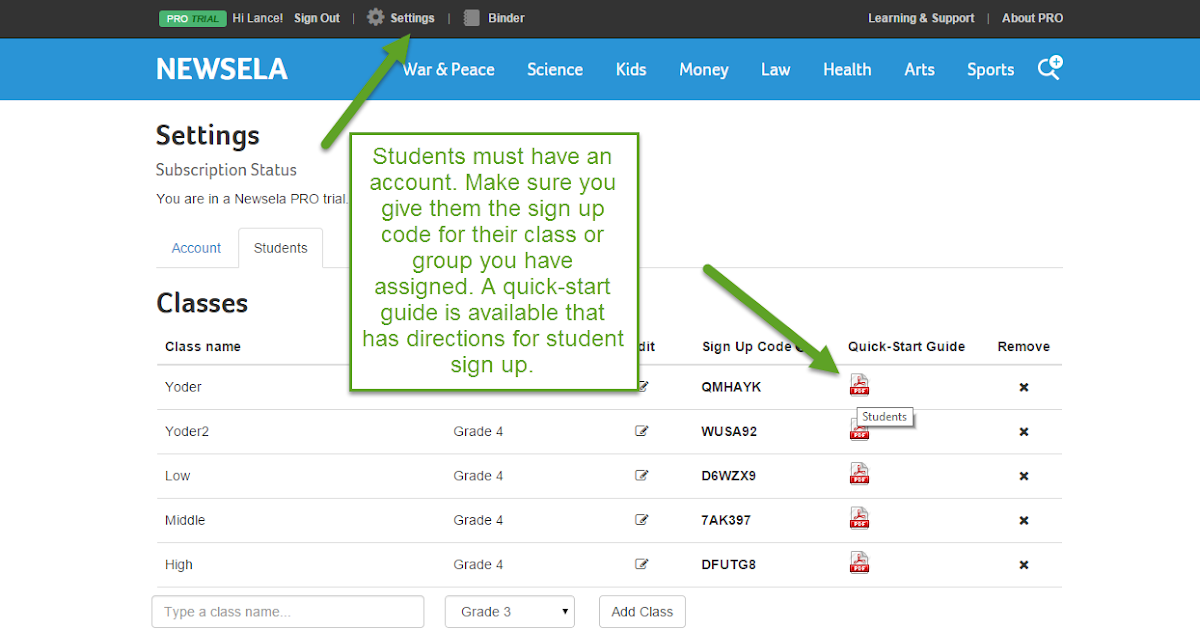Remove the Low class
The width and height of the screenshot is (1200, 630).
pos(1024,476)
